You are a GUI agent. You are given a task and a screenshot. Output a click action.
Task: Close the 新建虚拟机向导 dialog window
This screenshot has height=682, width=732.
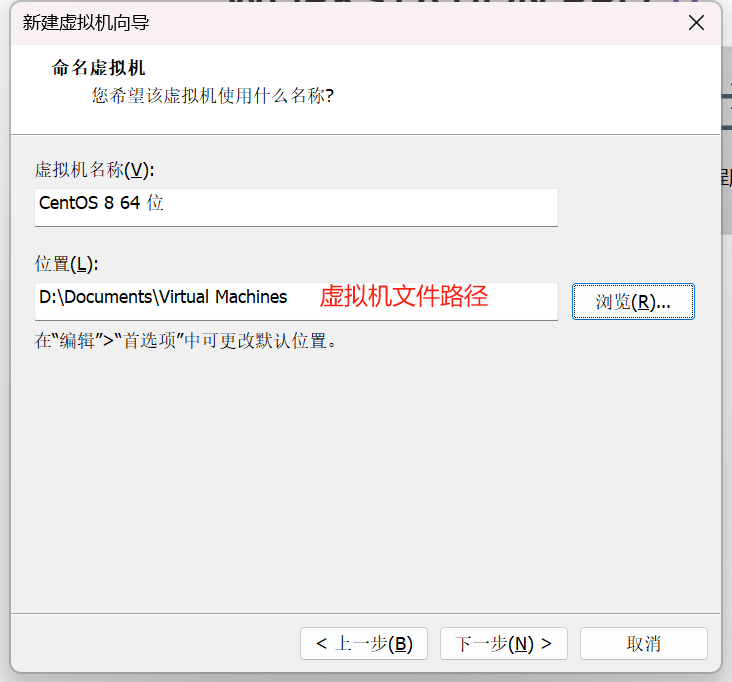(696, 23)
